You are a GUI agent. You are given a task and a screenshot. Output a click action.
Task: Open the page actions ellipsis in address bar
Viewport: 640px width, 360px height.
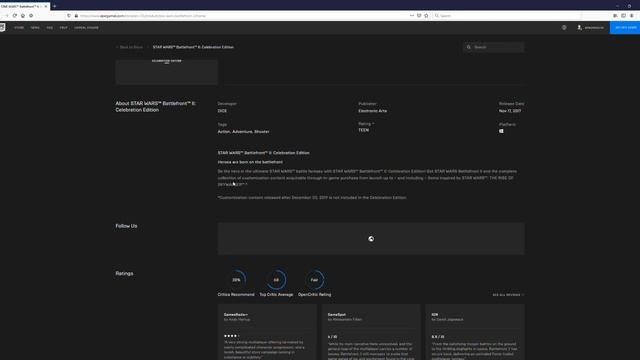pos(411,16)
